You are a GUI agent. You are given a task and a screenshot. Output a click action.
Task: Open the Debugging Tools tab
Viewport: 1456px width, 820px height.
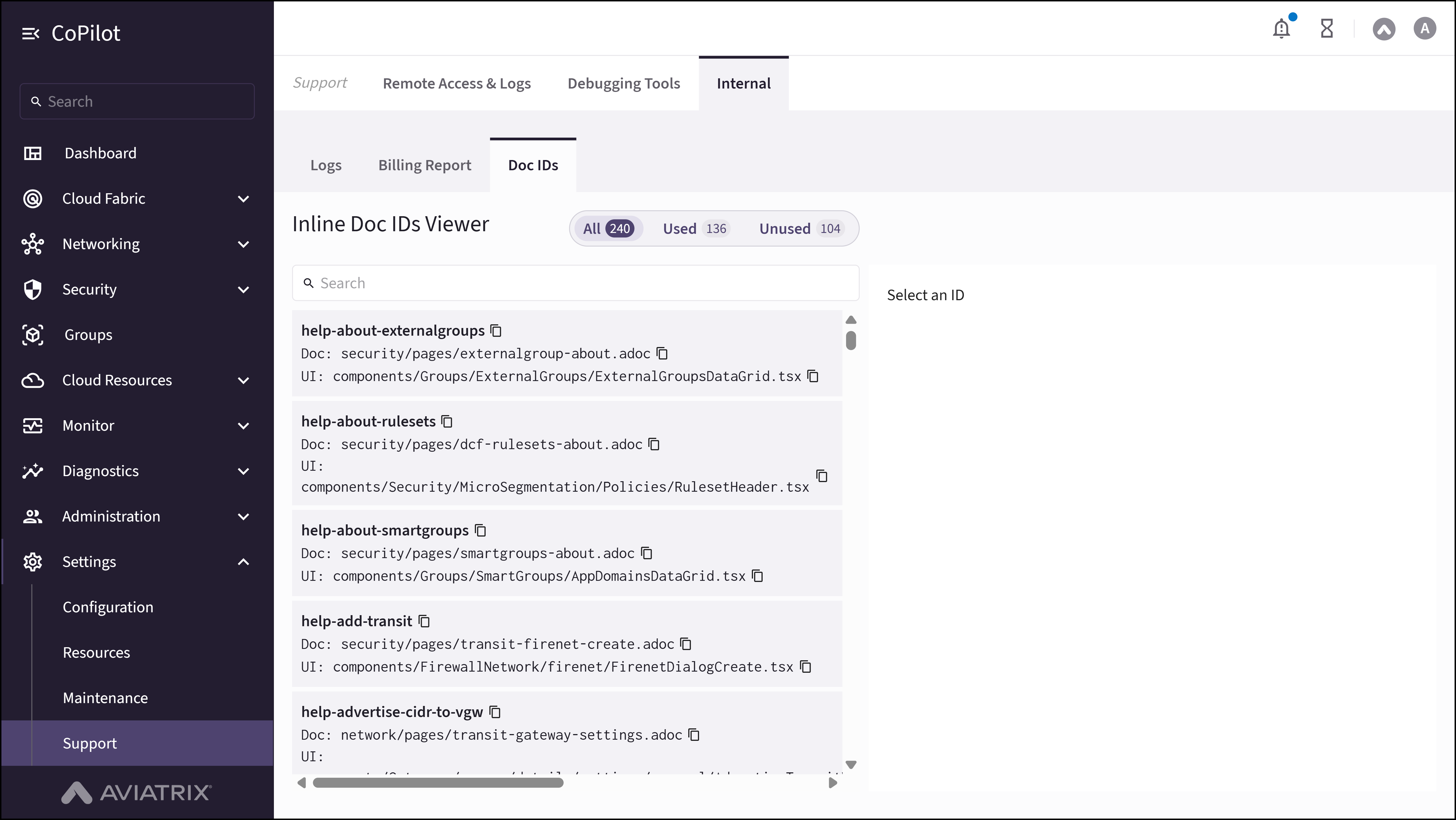(x=624, y=83)
